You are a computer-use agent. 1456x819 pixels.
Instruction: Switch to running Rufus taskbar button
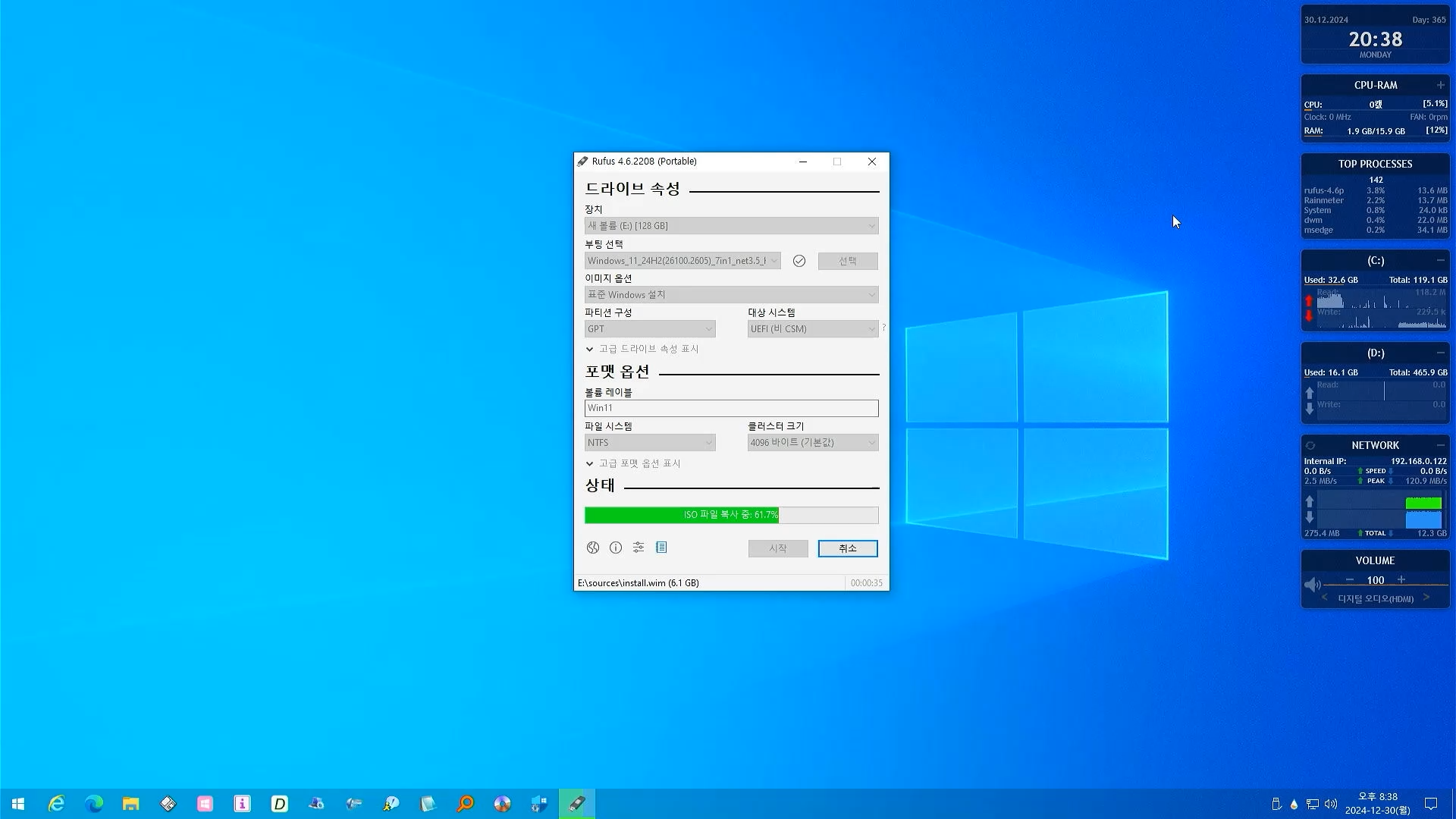click(576, 804)
